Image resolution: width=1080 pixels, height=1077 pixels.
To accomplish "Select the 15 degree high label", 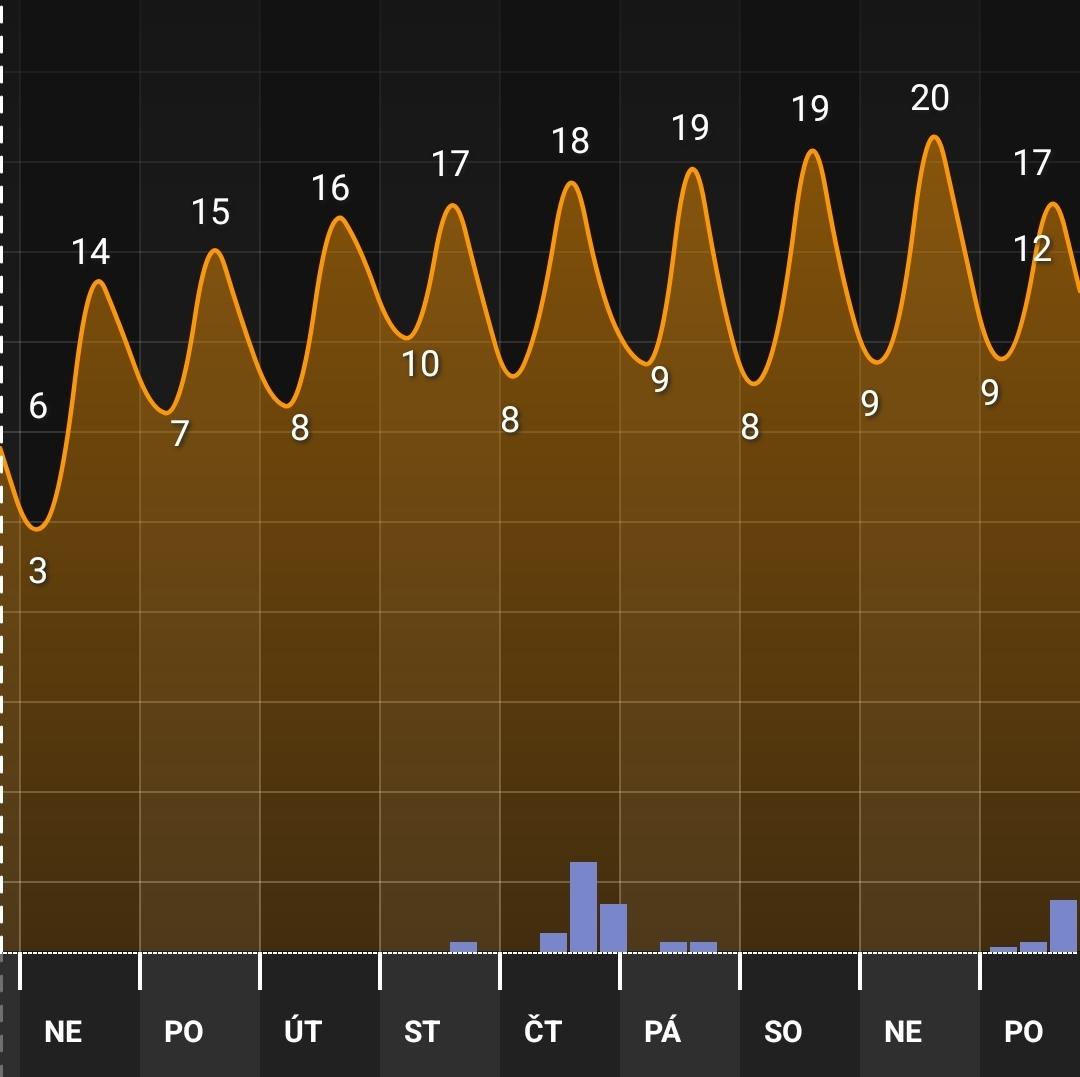I will coord(210,212).
